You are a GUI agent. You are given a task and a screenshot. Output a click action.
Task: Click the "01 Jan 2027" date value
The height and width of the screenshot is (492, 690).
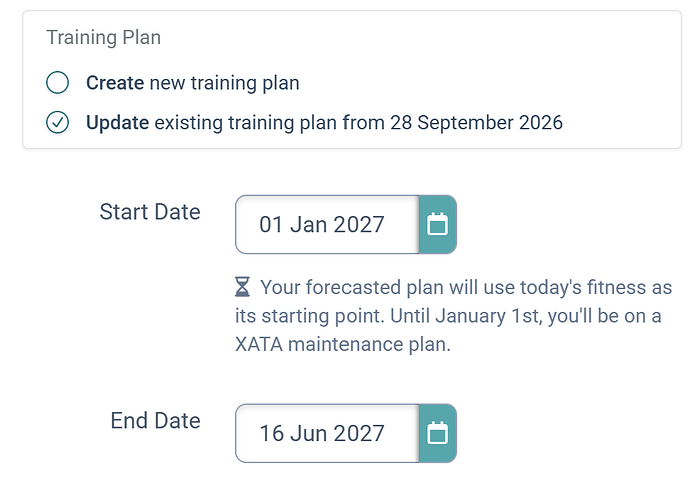pyautogui.click(x=322, y=224)
